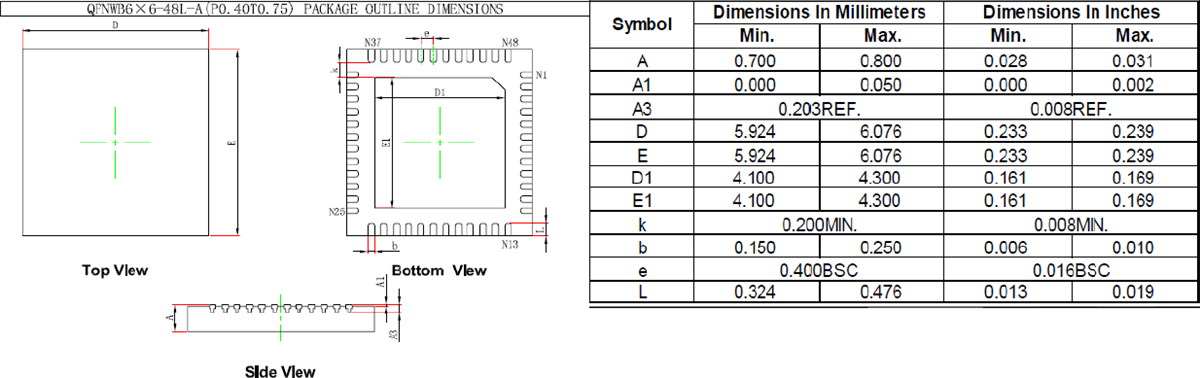Click the N1 pin label
This screenshot has width=1200, height=378.
(541, 76)
